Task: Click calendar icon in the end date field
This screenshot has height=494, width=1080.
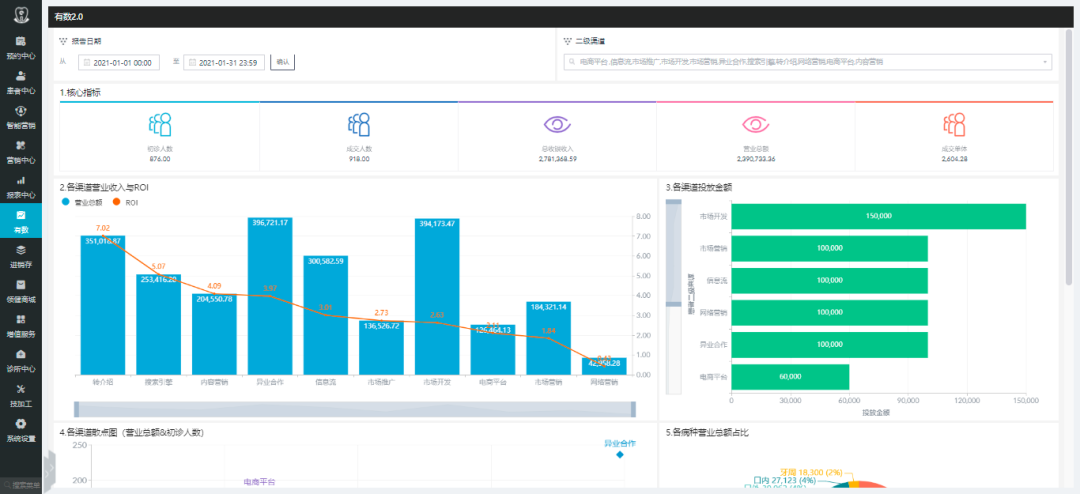Action: tap(192, 63)
